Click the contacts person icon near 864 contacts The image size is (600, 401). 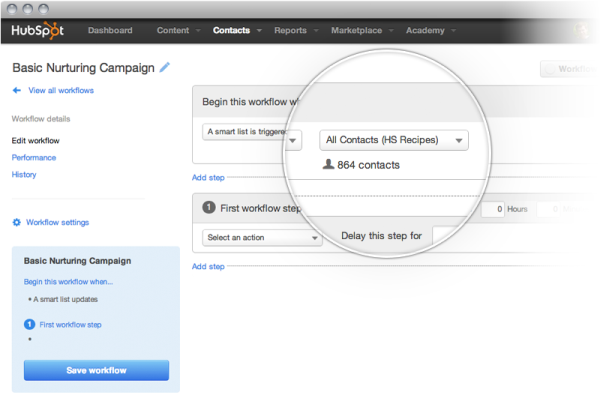coord(328,165)
